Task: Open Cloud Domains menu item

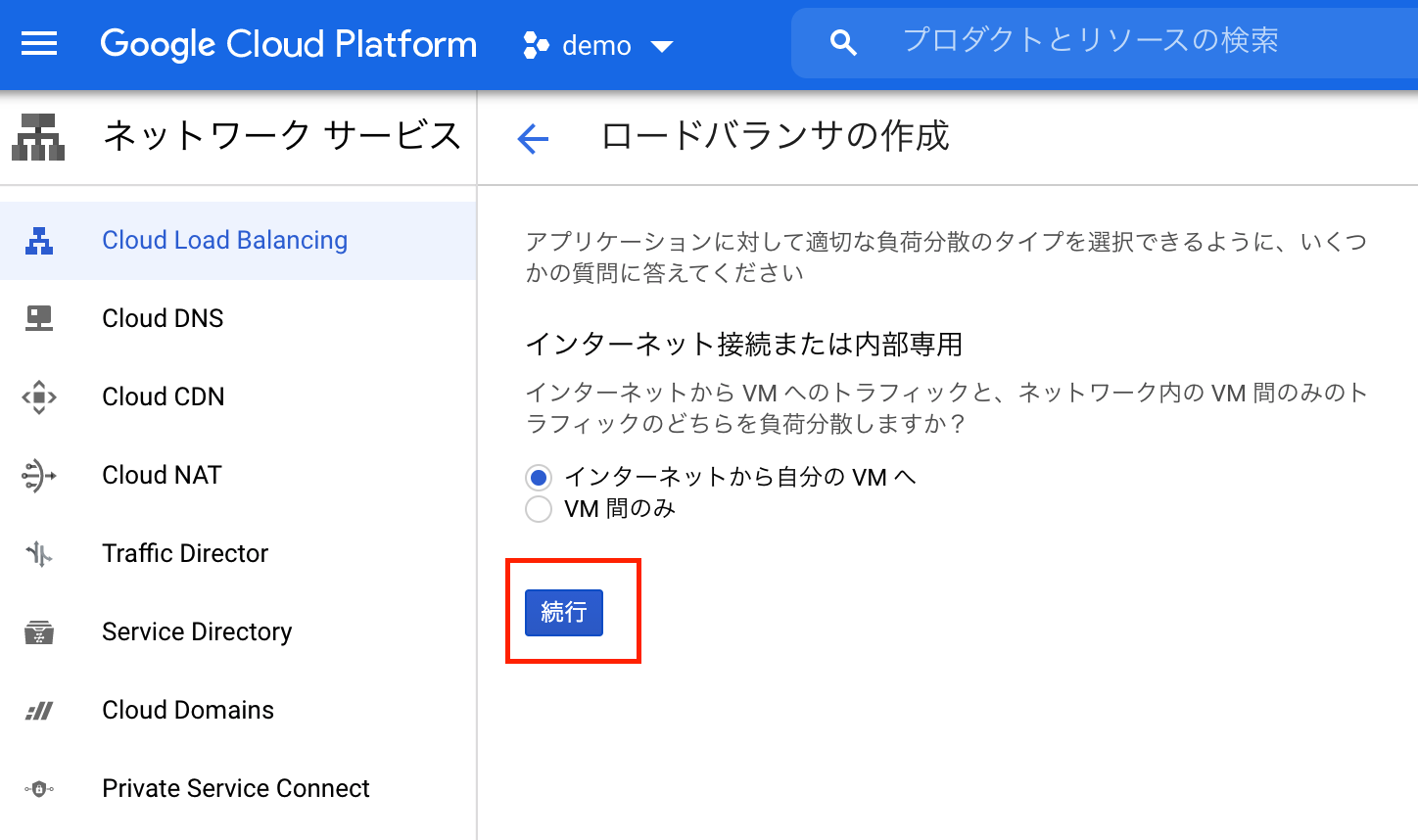Action: (x=238, y=711)
